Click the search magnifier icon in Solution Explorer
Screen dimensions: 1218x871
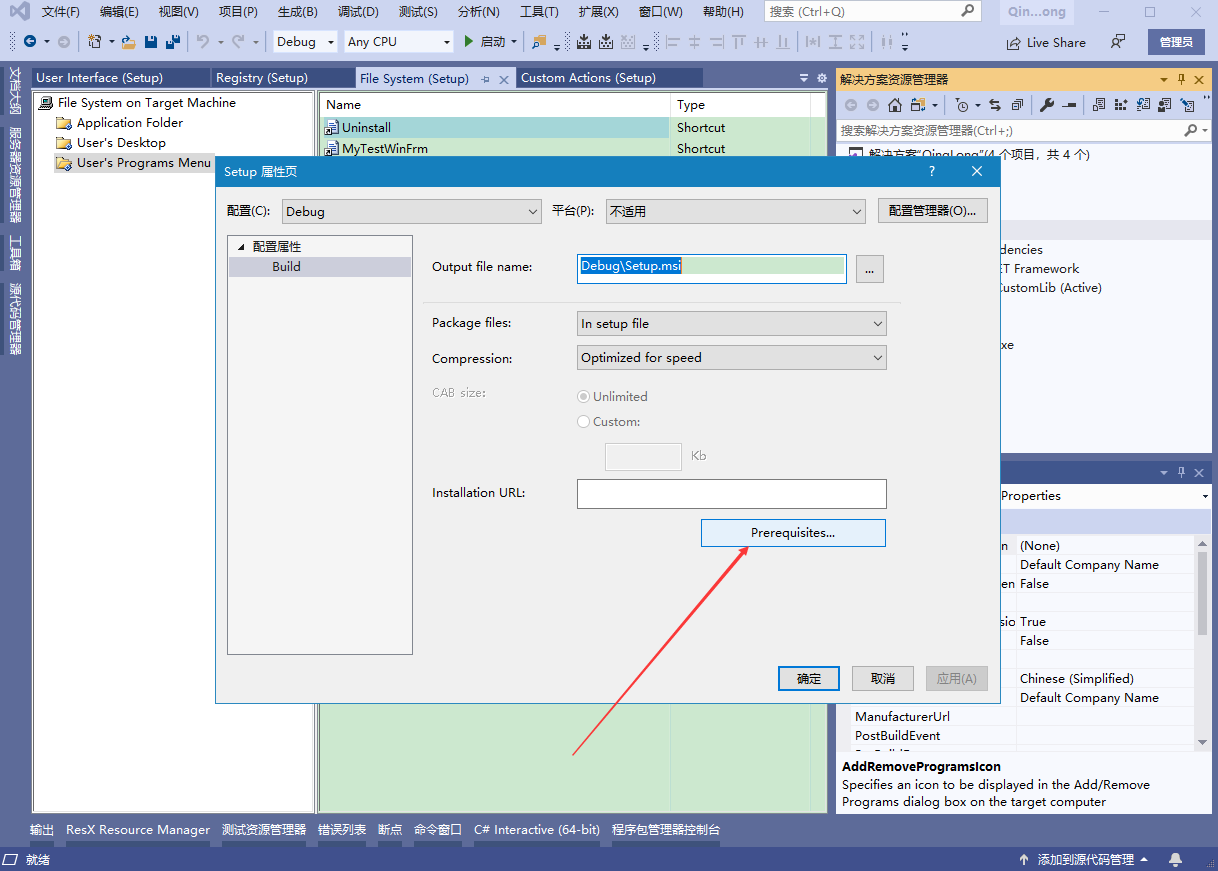tap(1190, 131)
